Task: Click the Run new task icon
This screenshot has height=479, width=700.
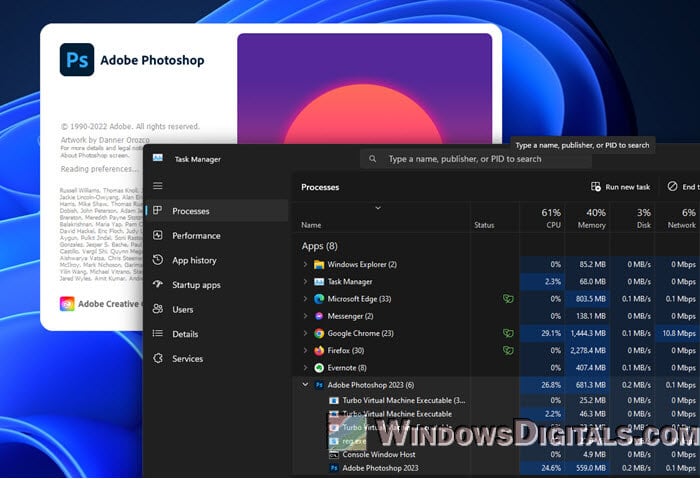Action: (596, 187)
